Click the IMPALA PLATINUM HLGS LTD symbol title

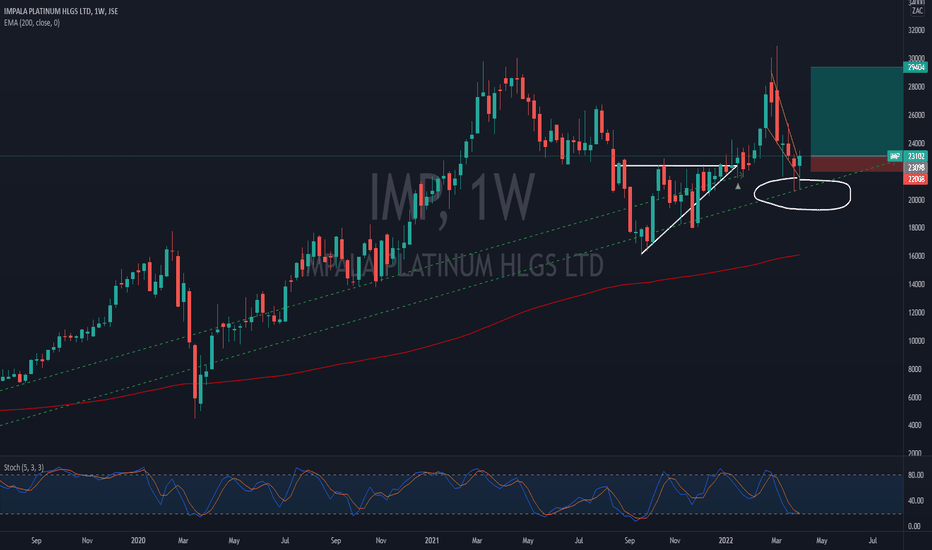[x=61, y=11]
